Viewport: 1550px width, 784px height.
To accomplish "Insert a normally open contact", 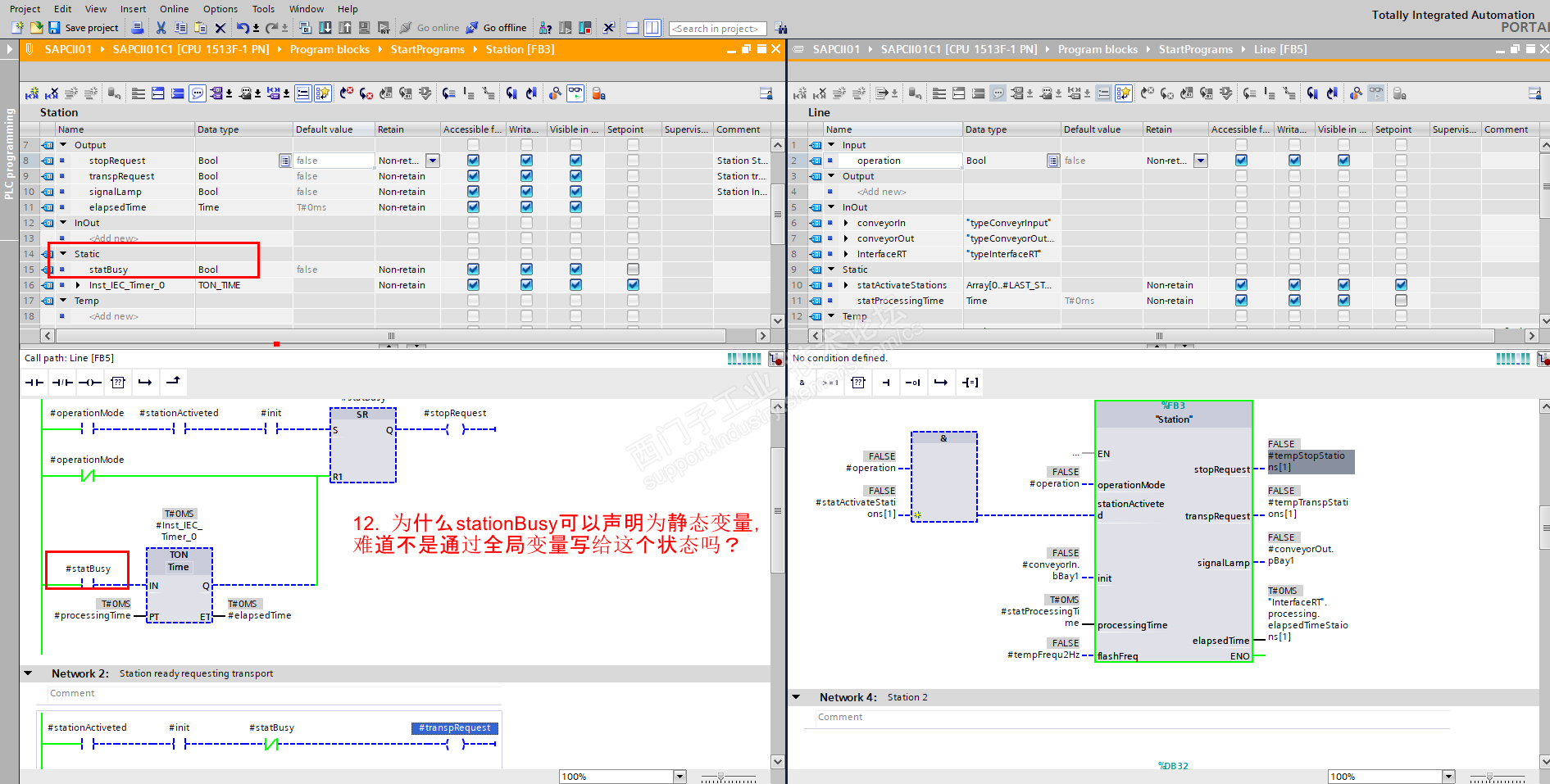I will (34, 383).
